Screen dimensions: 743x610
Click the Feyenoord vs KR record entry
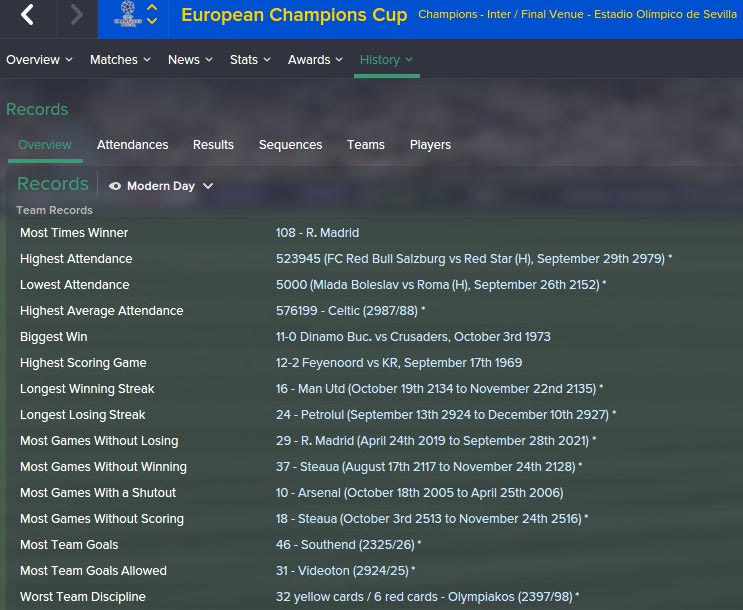coord(398,363)
